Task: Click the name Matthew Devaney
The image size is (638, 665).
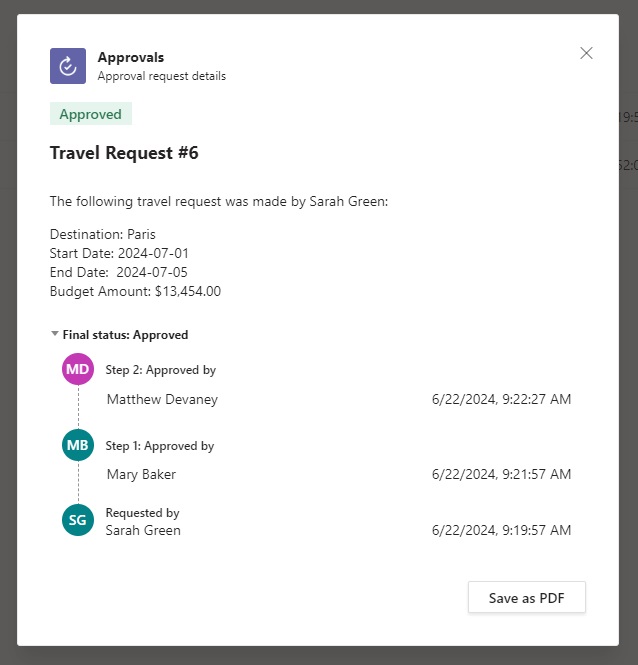Action: pos(162,399)
